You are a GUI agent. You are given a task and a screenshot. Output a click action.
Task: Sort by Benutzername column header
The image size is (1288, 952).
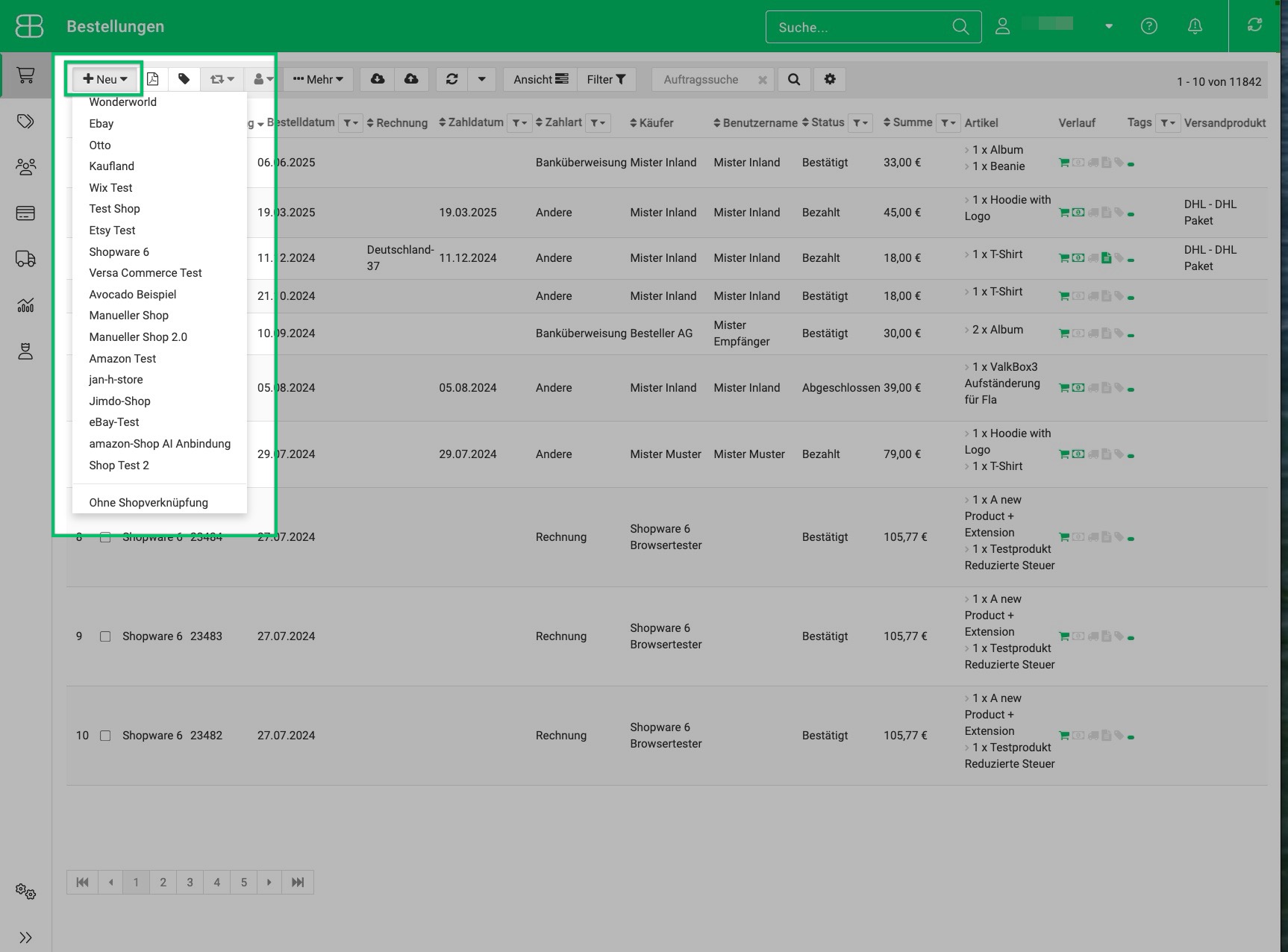tap(755, 123)
